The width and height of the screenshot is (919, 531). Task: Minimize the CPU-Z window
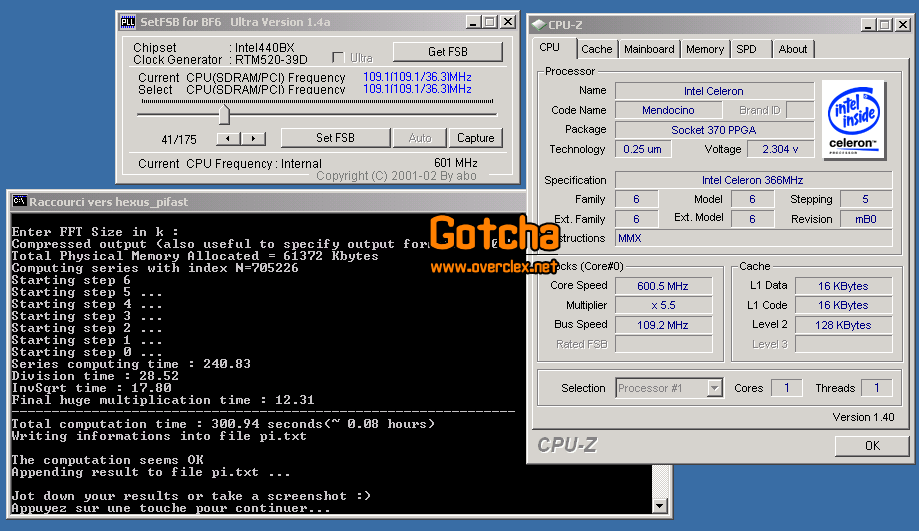tap(869, 25)
